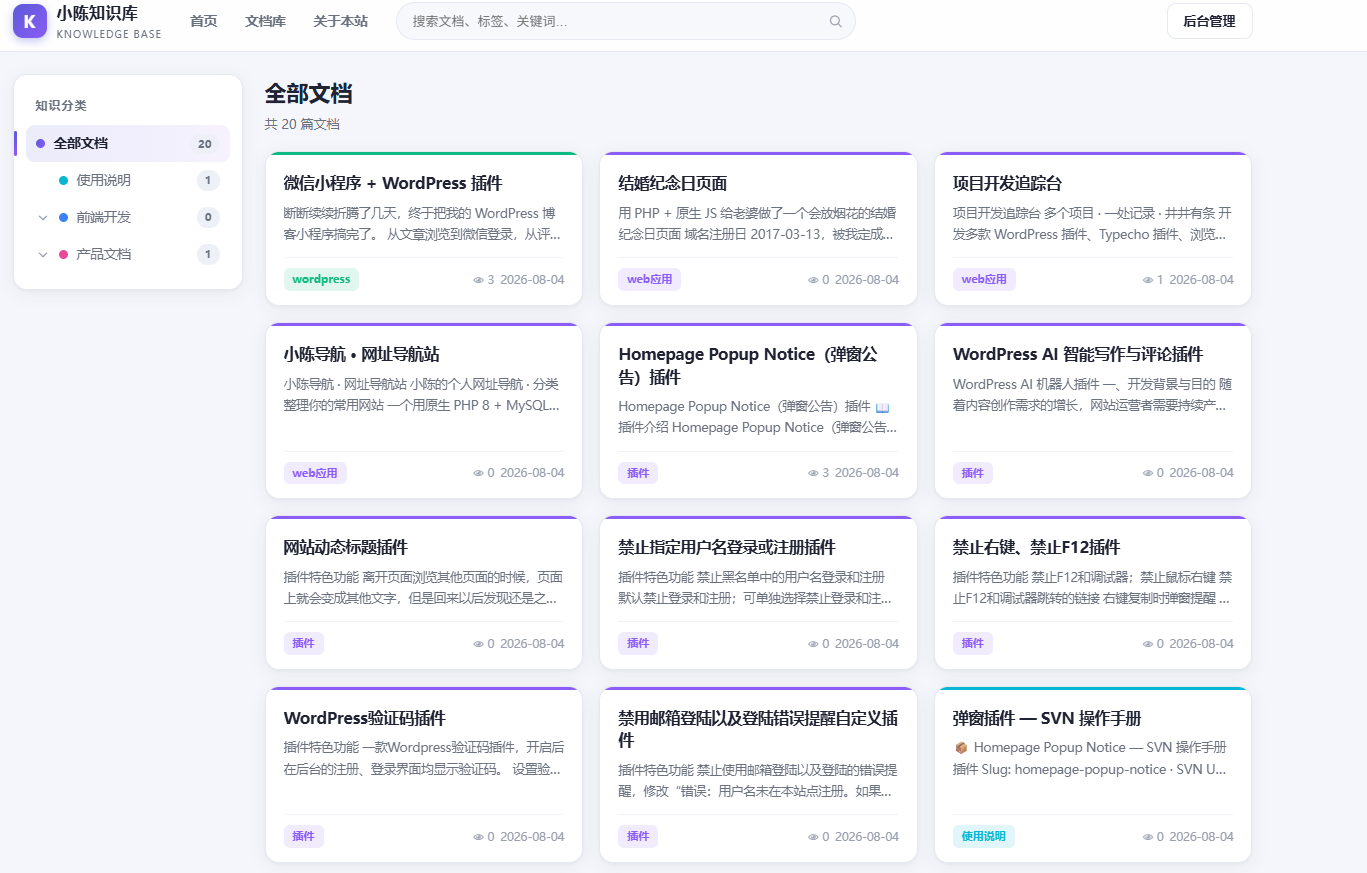Click the cyan 使用说明 tag on SVN card
Image resolution: width=1367 pixels, height=873 pixels.
pyautogui.click(x=984, y=837)
